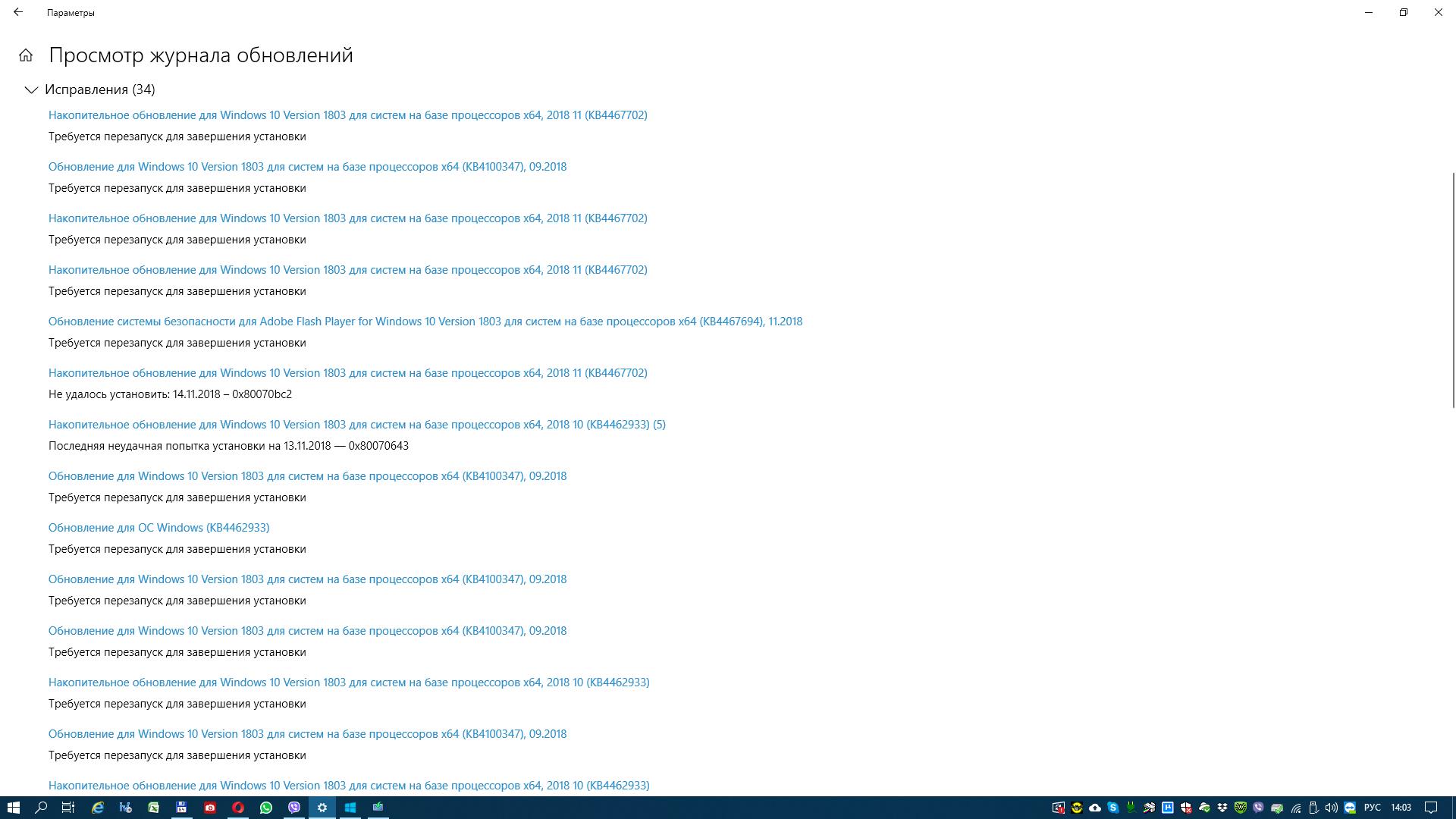Open the Action Center notifications icon
The height and width of the screenshot is (819, 1456).
[1431, 808]
